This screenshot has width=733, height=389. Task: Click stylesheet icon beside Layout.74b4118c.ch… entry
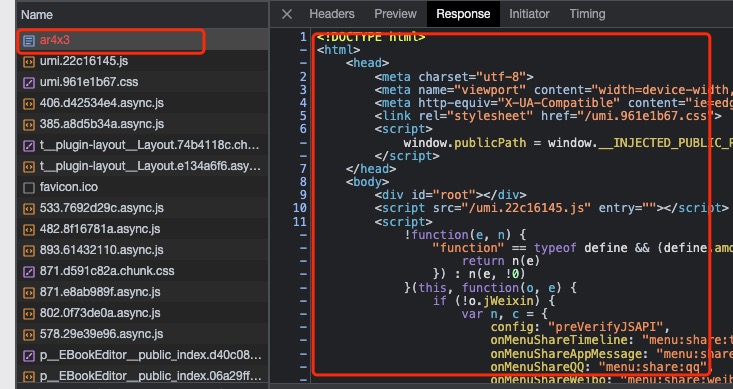[x=29, y=146]
